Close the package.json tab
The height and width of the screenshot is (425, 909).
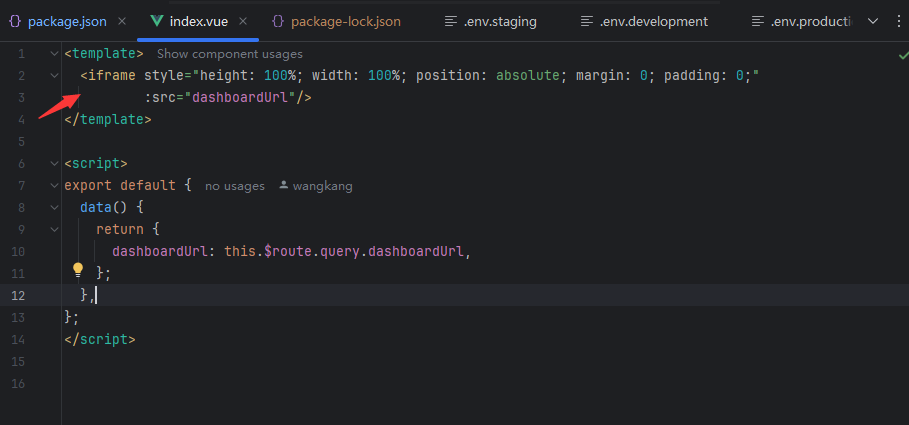[x=122, y=21]
